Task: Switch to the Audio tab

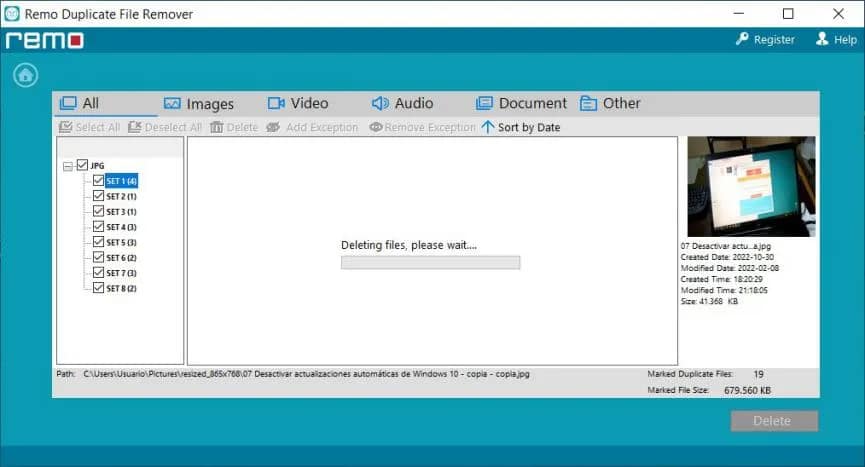Action: (x=402, y=103)
